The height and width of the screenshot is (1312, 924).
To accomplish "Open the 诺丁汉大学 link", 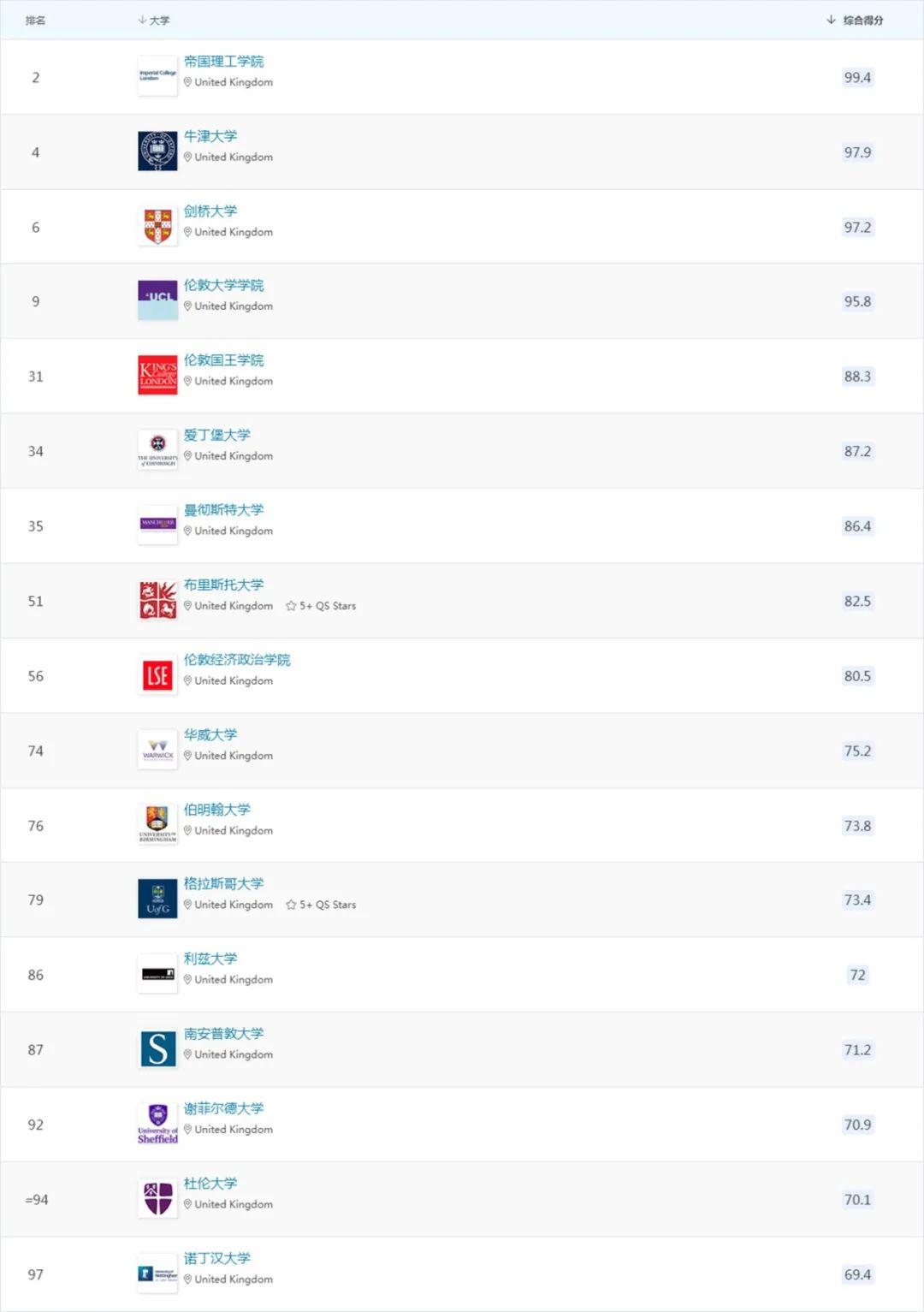I will (x=217, y=1258).
